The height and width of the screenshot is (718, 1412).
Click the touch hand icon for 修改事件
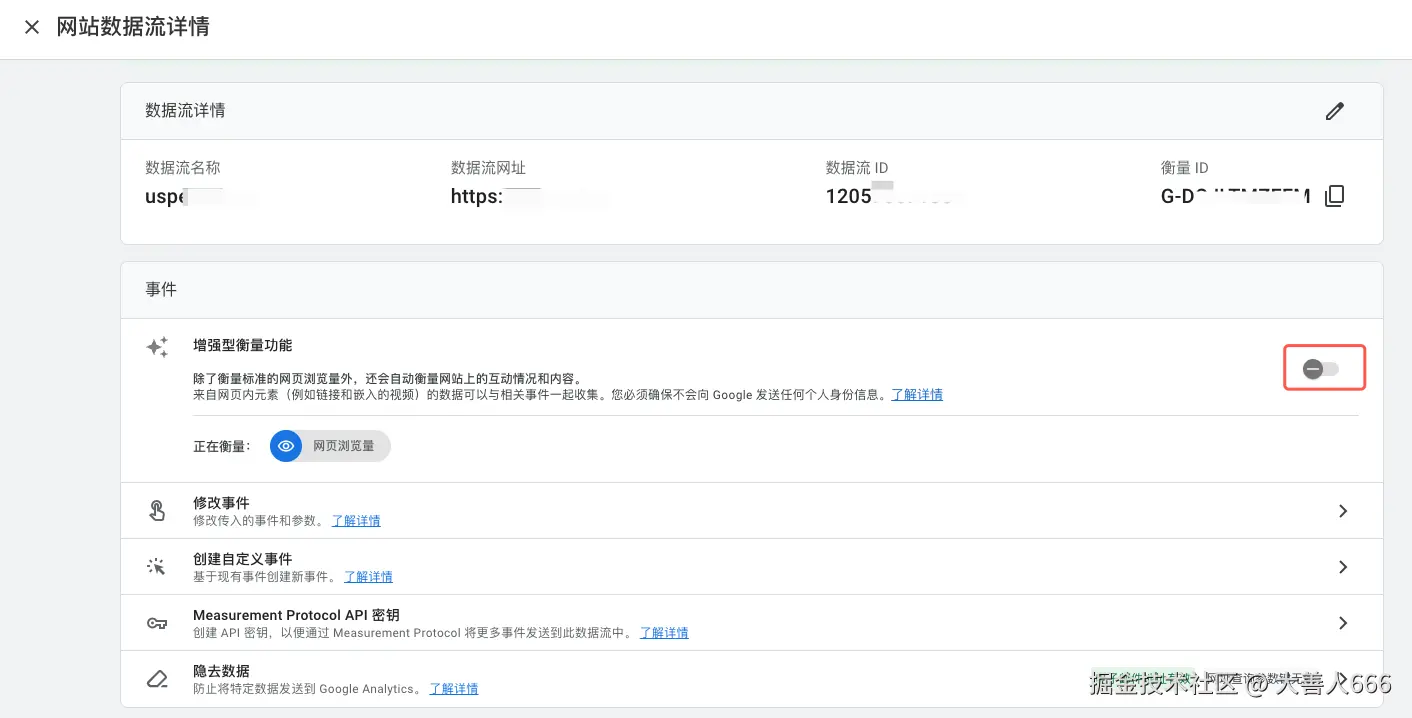157,511
